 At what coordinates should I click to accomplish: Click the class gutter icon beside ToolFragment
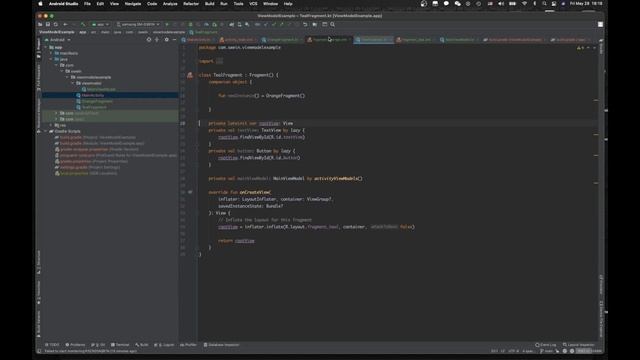click(190, 75)
